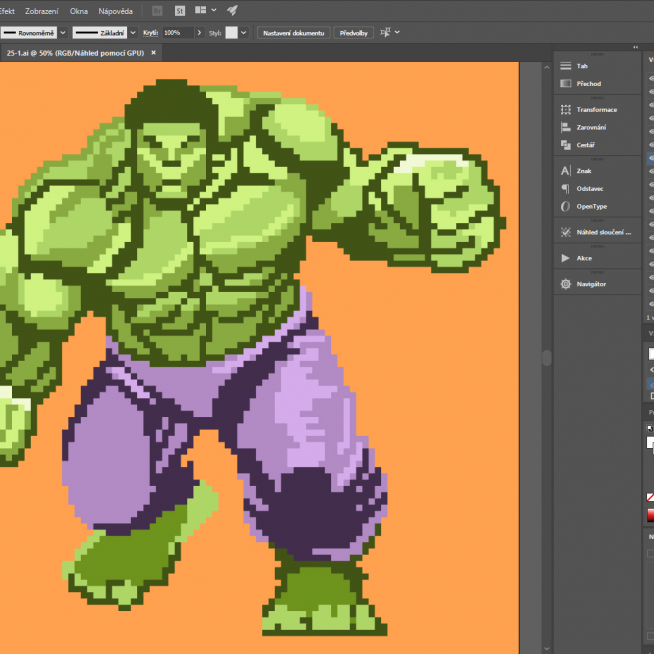
Task: Open the Odstavec paragraph panel
Action: (566, 189)
